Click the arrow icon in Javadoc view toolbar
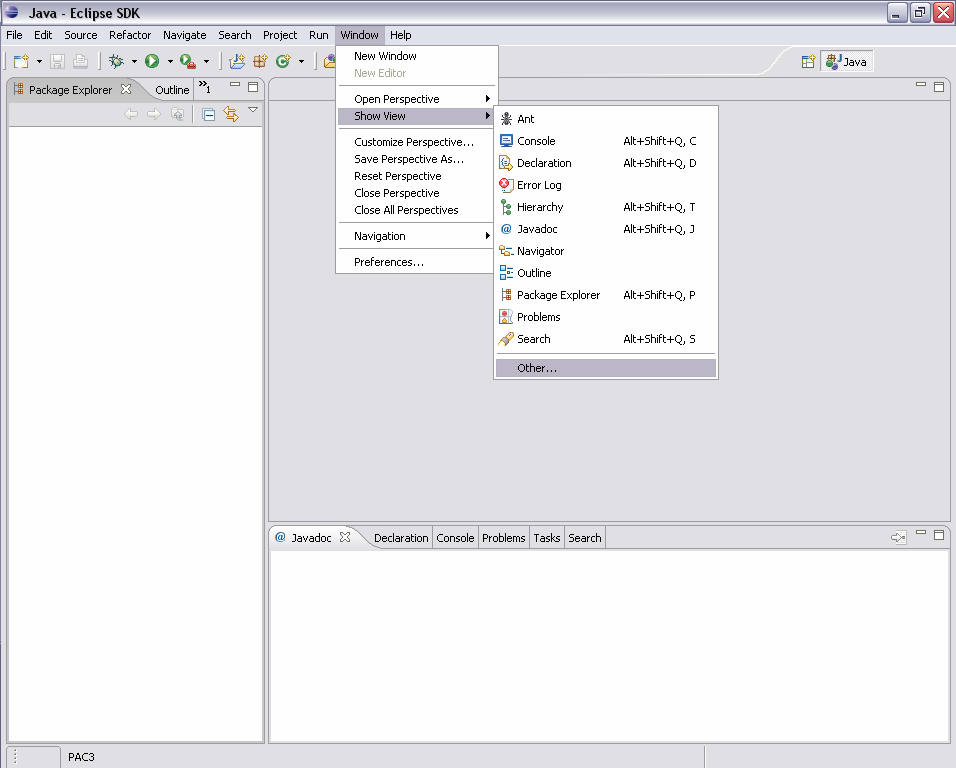 coord(898,537)
